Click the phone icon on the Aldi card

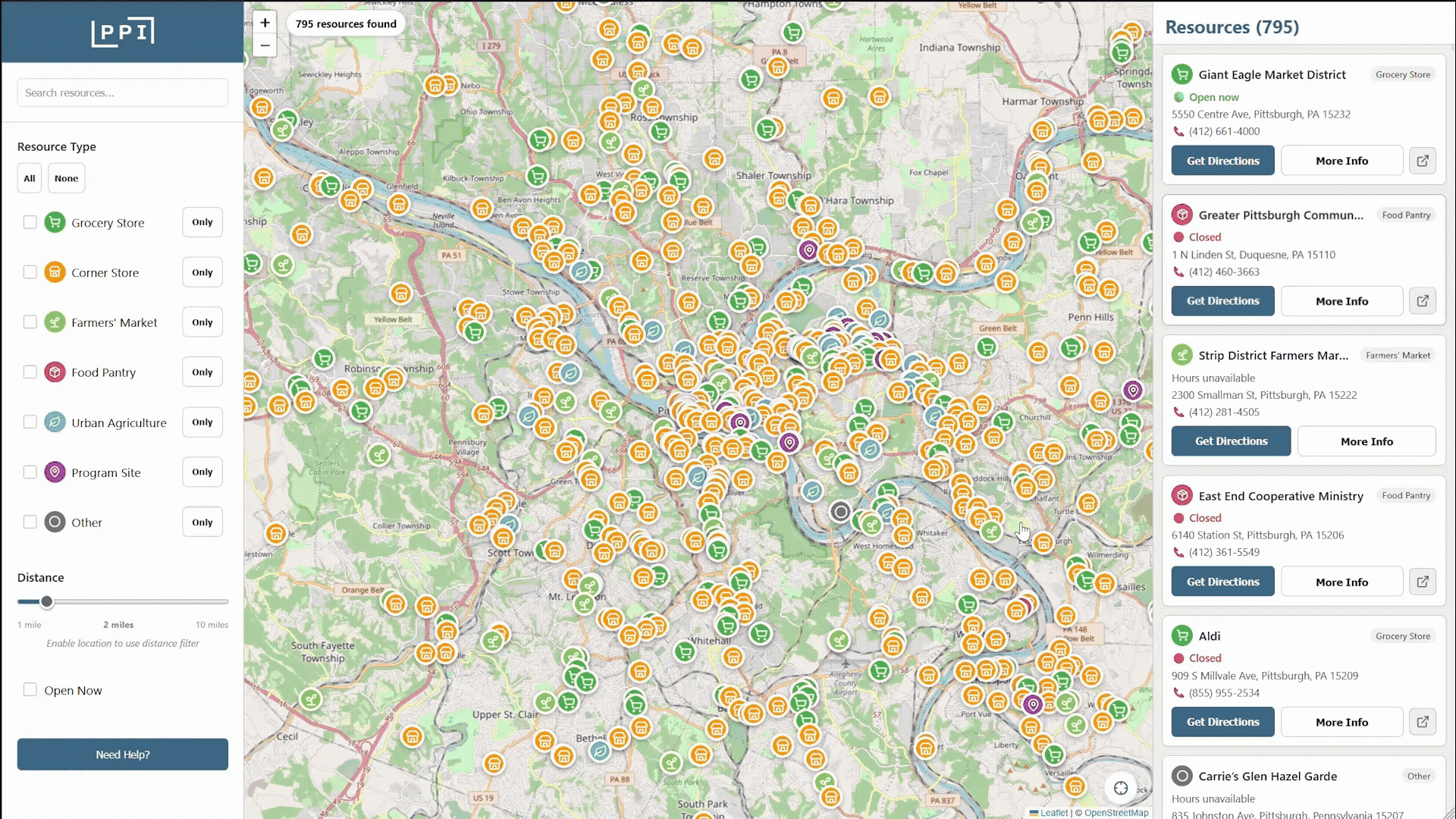coord(1178,693)
